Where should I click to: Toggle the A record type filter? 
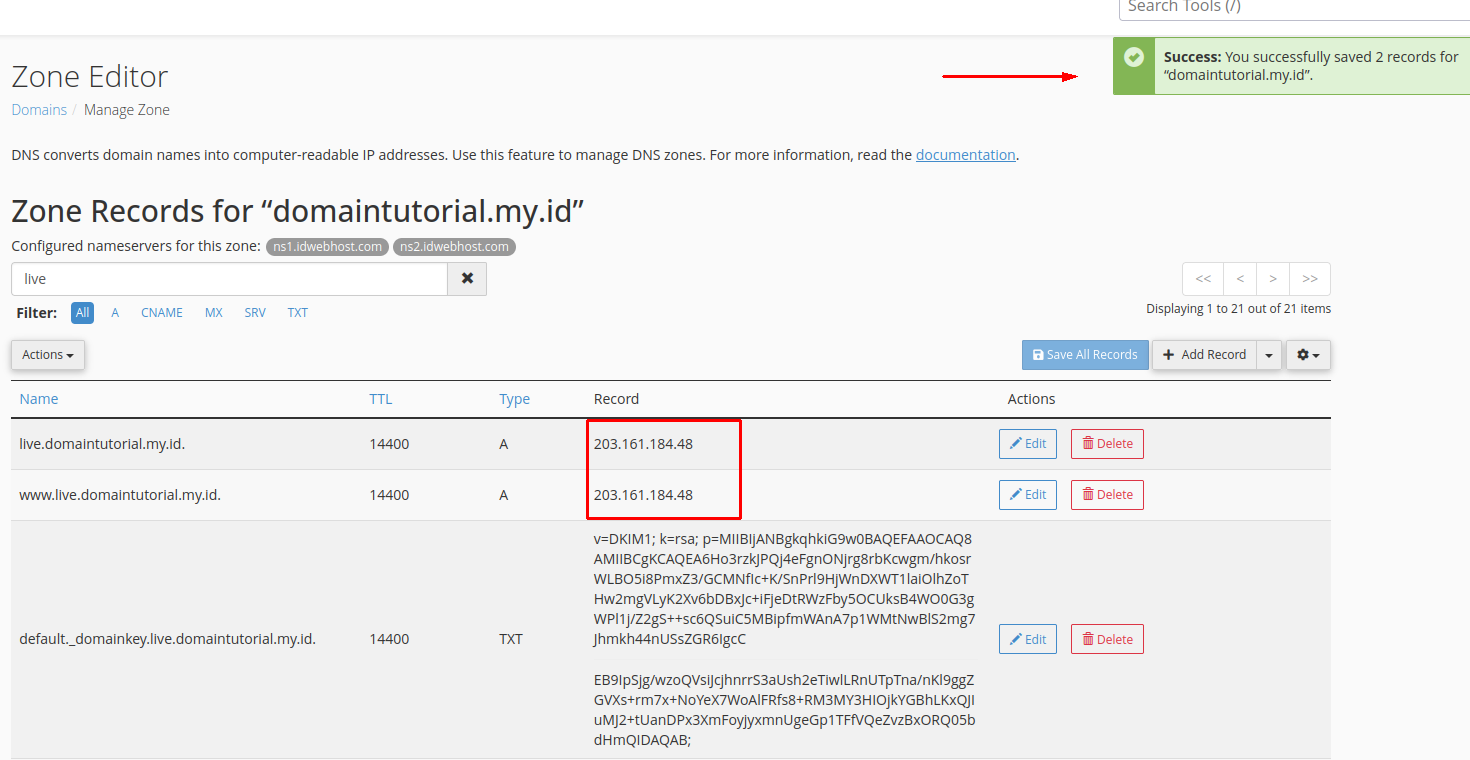tap(115, 312)
